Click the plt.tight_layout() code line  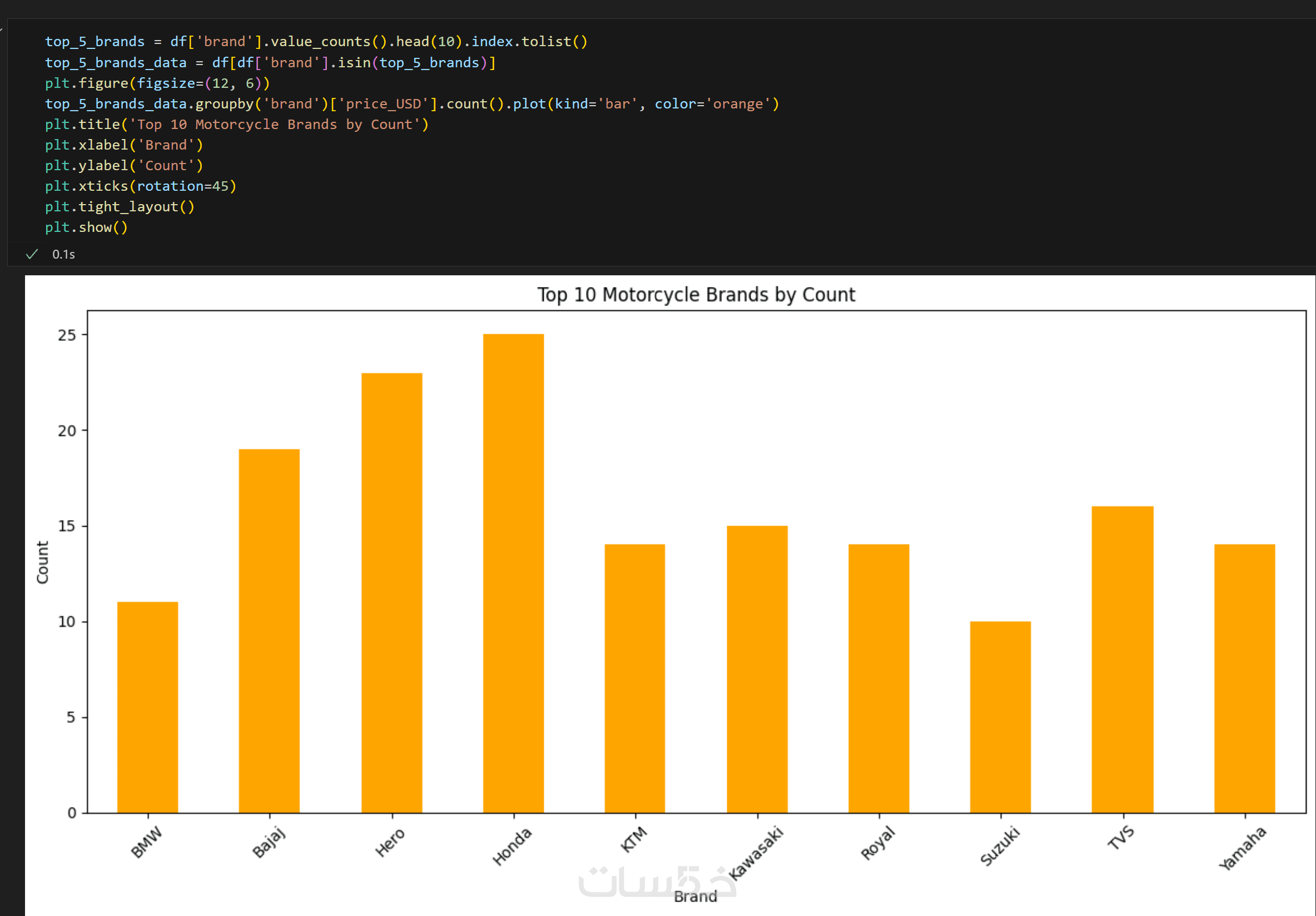[120, 207]
